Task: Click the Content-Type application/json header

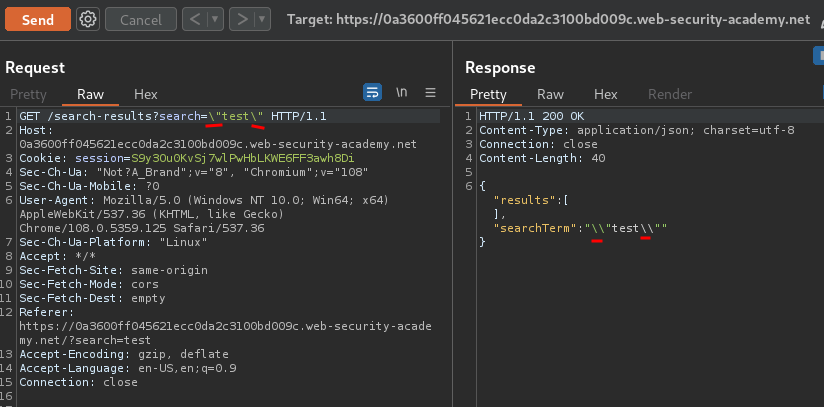Action: pos(637,130)
